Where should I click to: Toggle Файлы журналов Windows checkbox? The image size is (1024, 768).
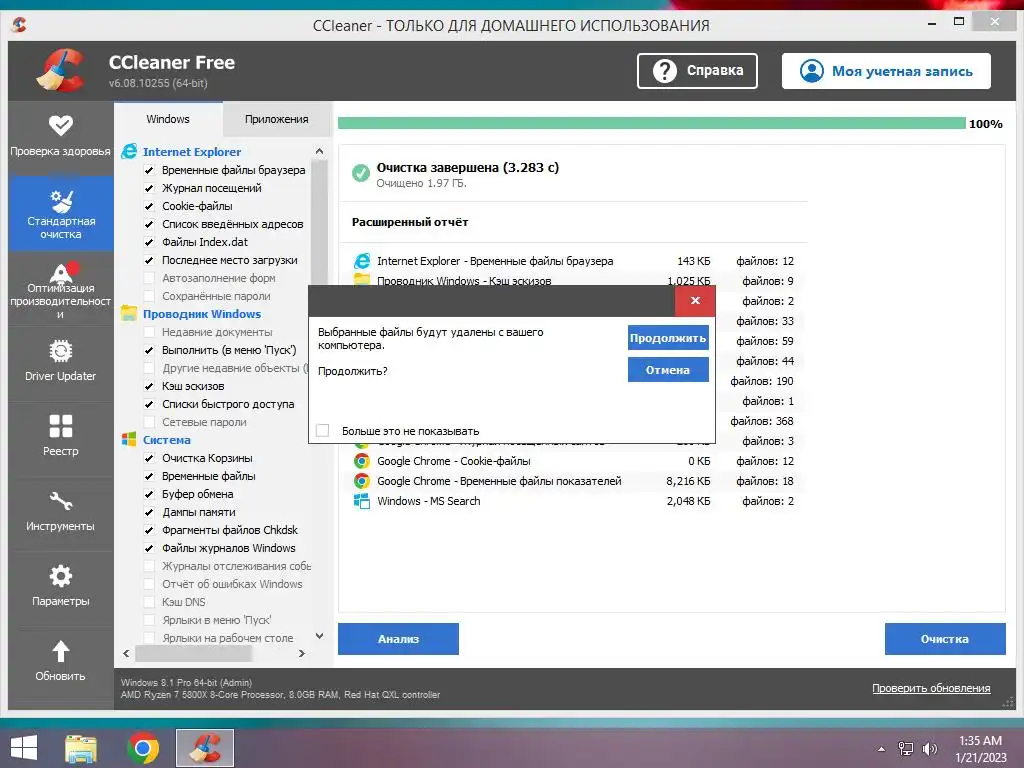(x=149, y=548)
